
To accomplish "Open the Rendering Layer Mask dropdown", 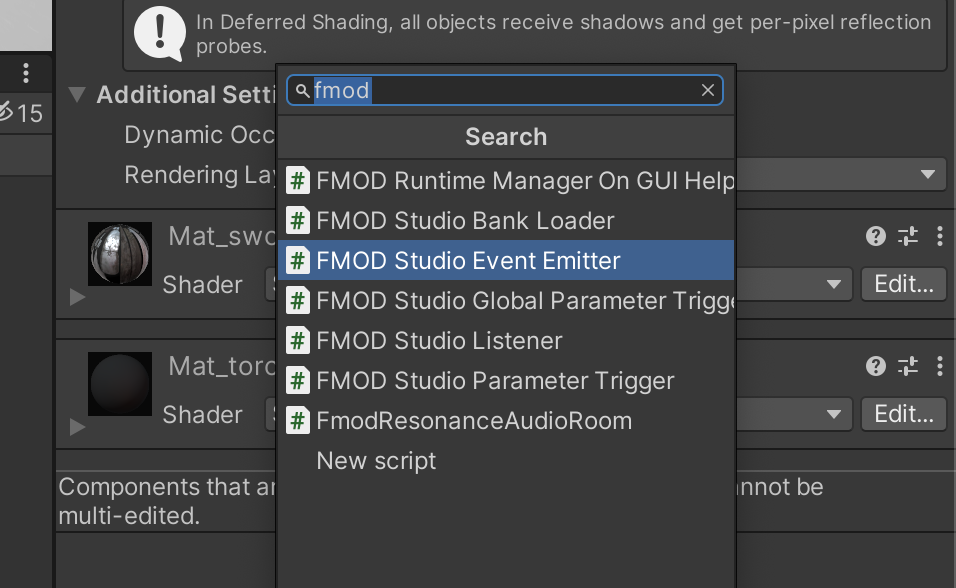I will tap(841, 174).
